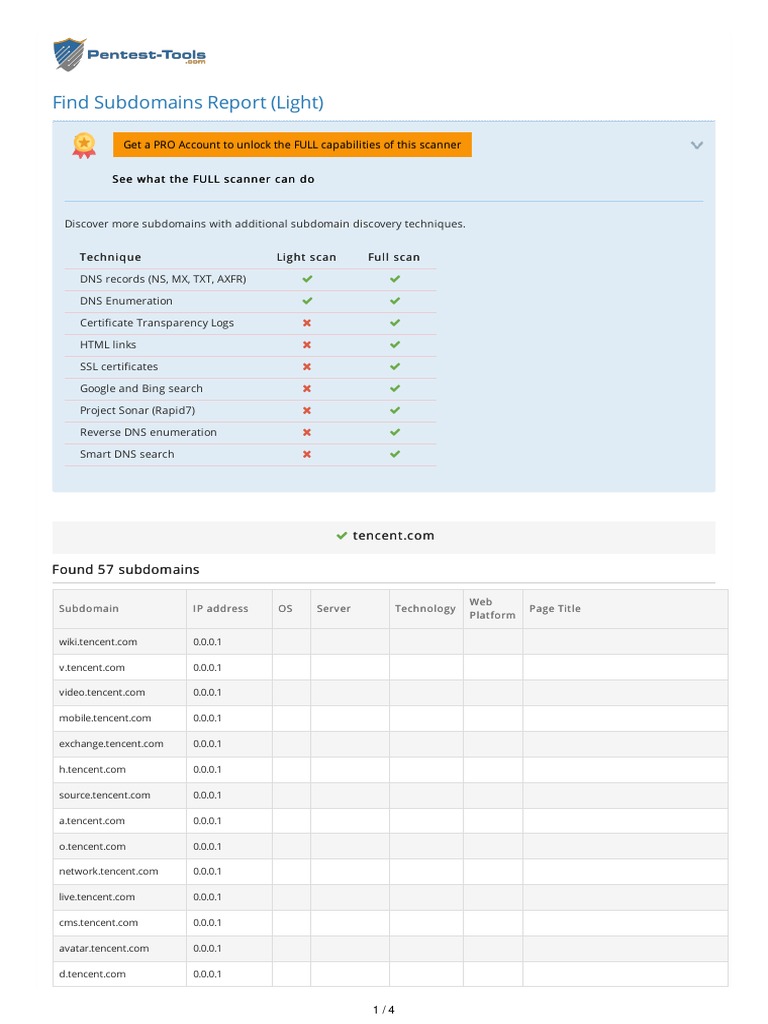Select mobile.tencent.com subdomain cell
768x1024 pixels.
[120, 718]
